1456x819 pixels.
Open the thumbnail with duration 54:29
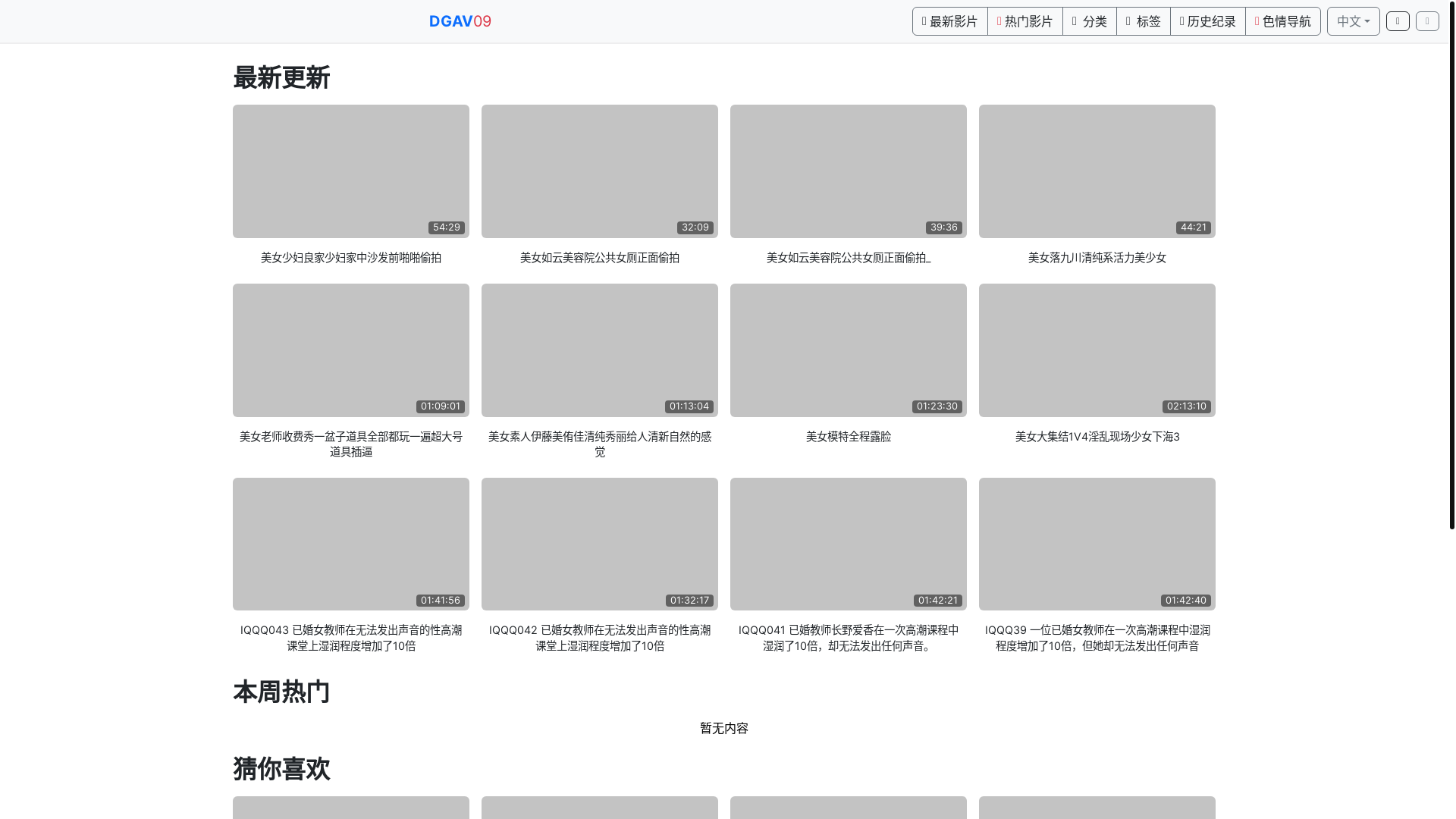(351, 171)
